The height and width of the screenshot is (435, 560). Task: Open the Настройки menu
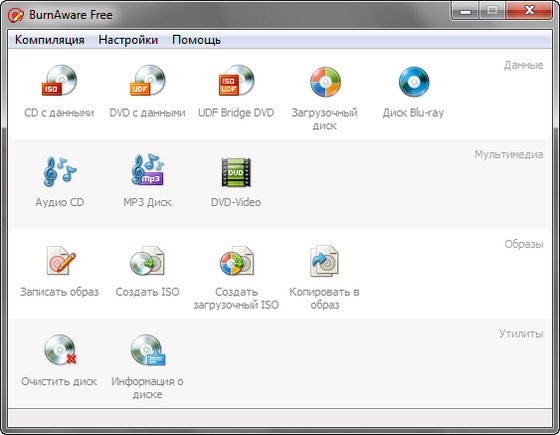tap(128, 40)
